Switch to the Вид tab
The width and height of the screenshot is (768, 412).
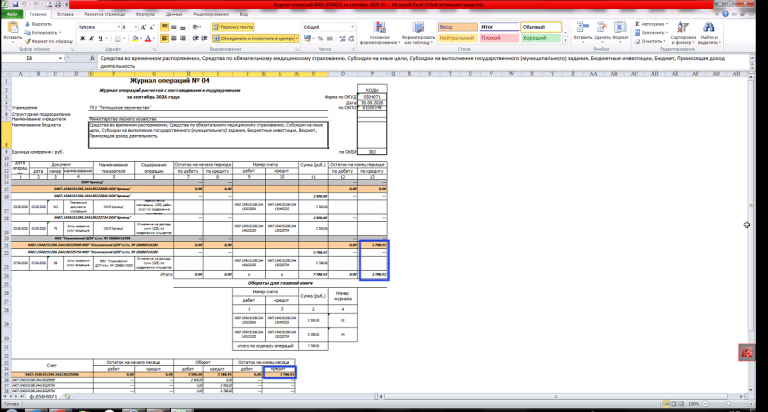click(243, 15)
